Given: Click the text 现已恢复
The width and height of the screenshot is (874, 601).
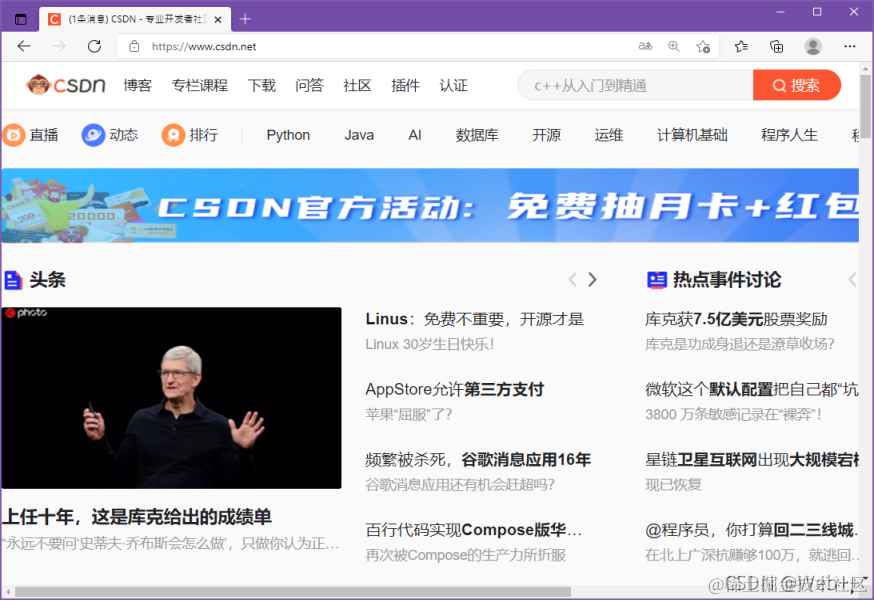Looking at the screenshot, I should click(x=673, y=484).
